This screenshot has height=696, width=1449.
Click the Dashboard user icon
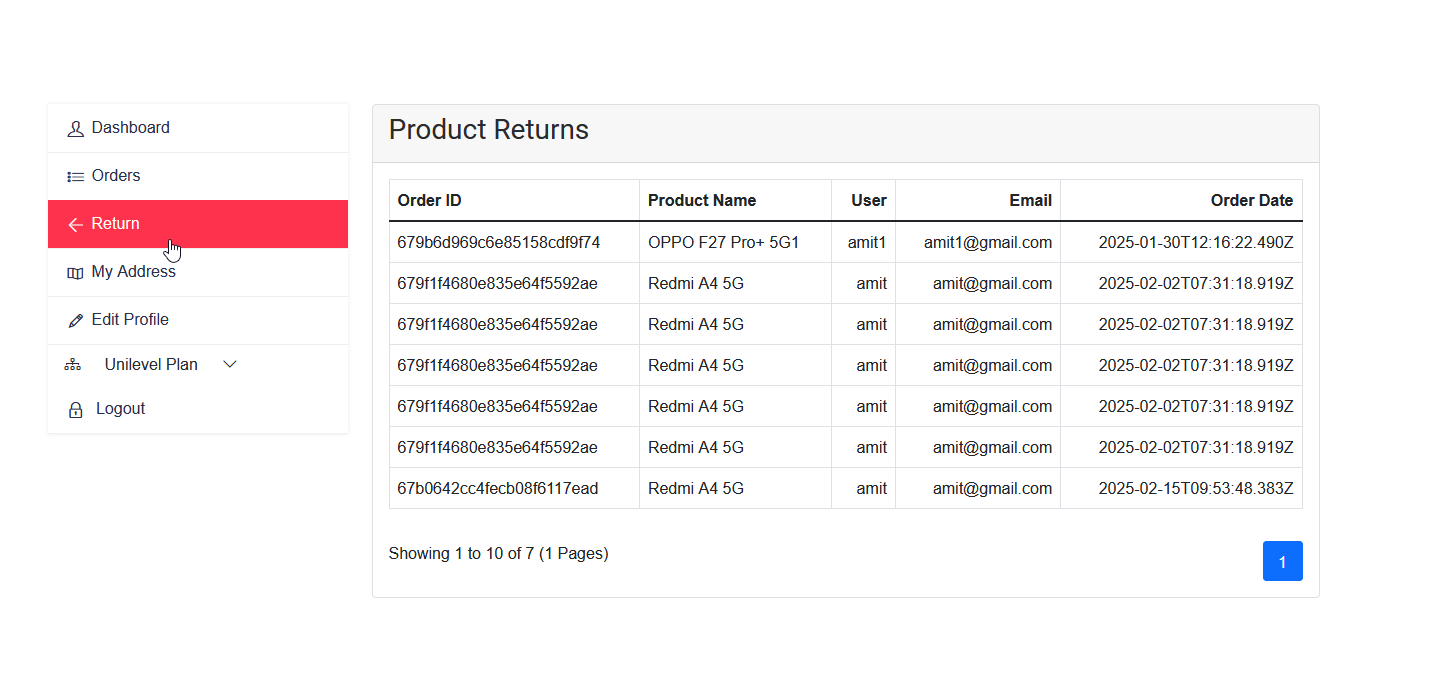pyautogui.click(x=75, y=129)
